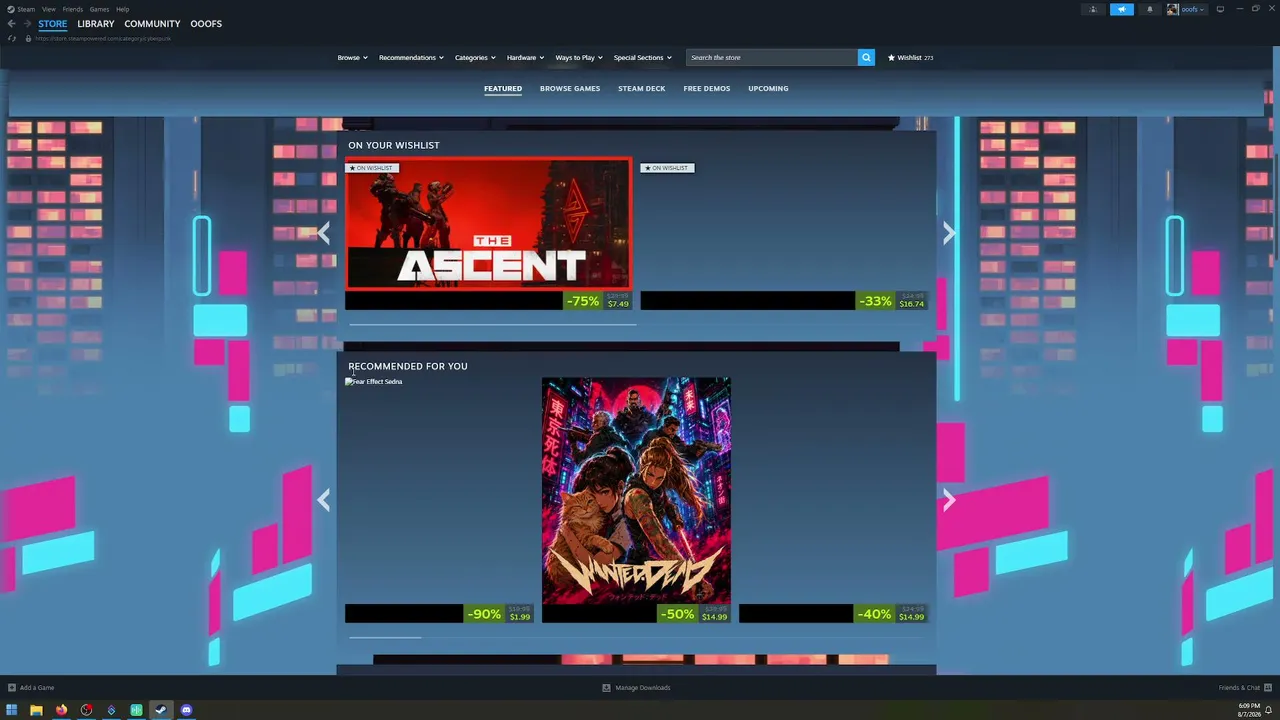1280x720 pixels.
Task: Click the Steam taskbar icon
Action: point(160,710)
